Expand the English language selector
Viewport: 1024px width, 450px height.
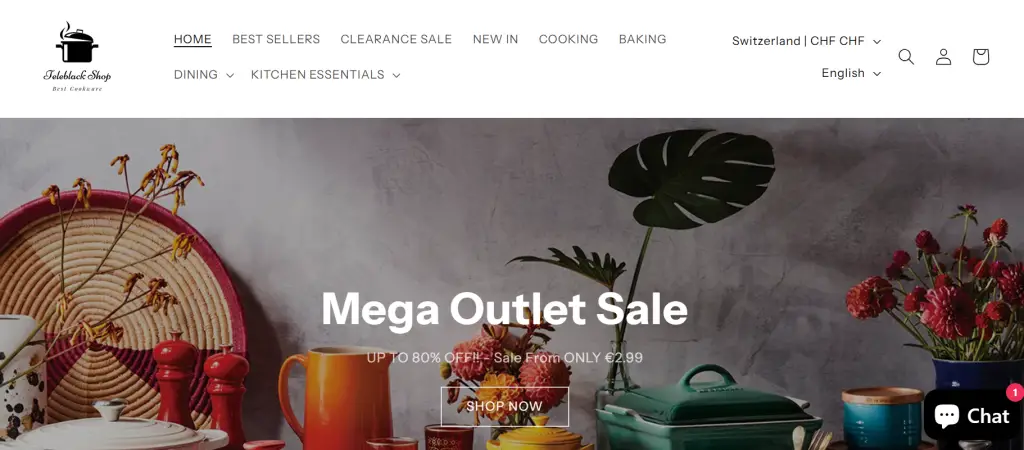(x=851, y=73)
